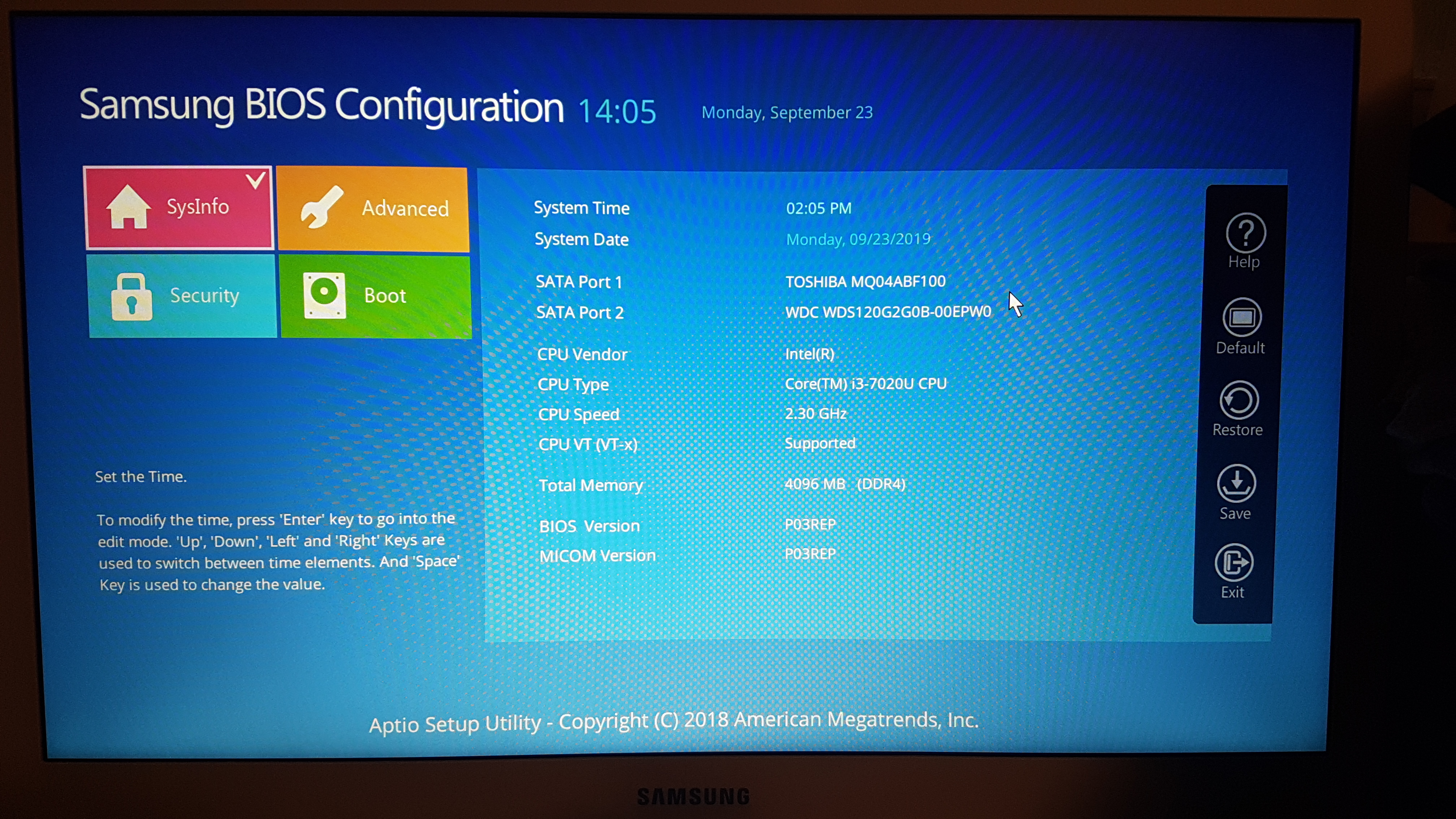
Task: Click the Restore circular arrow icon
Action: click(x=1239, y=401)
